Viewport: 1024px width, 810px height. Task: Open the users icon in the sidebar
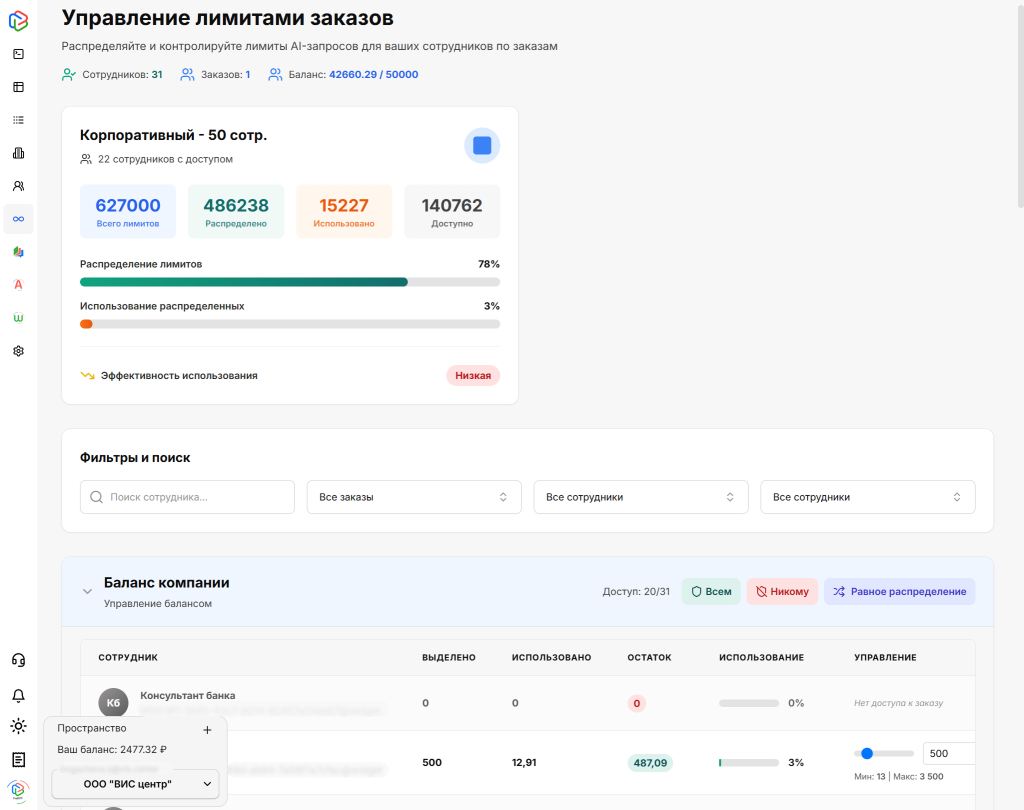coord(18,186)
